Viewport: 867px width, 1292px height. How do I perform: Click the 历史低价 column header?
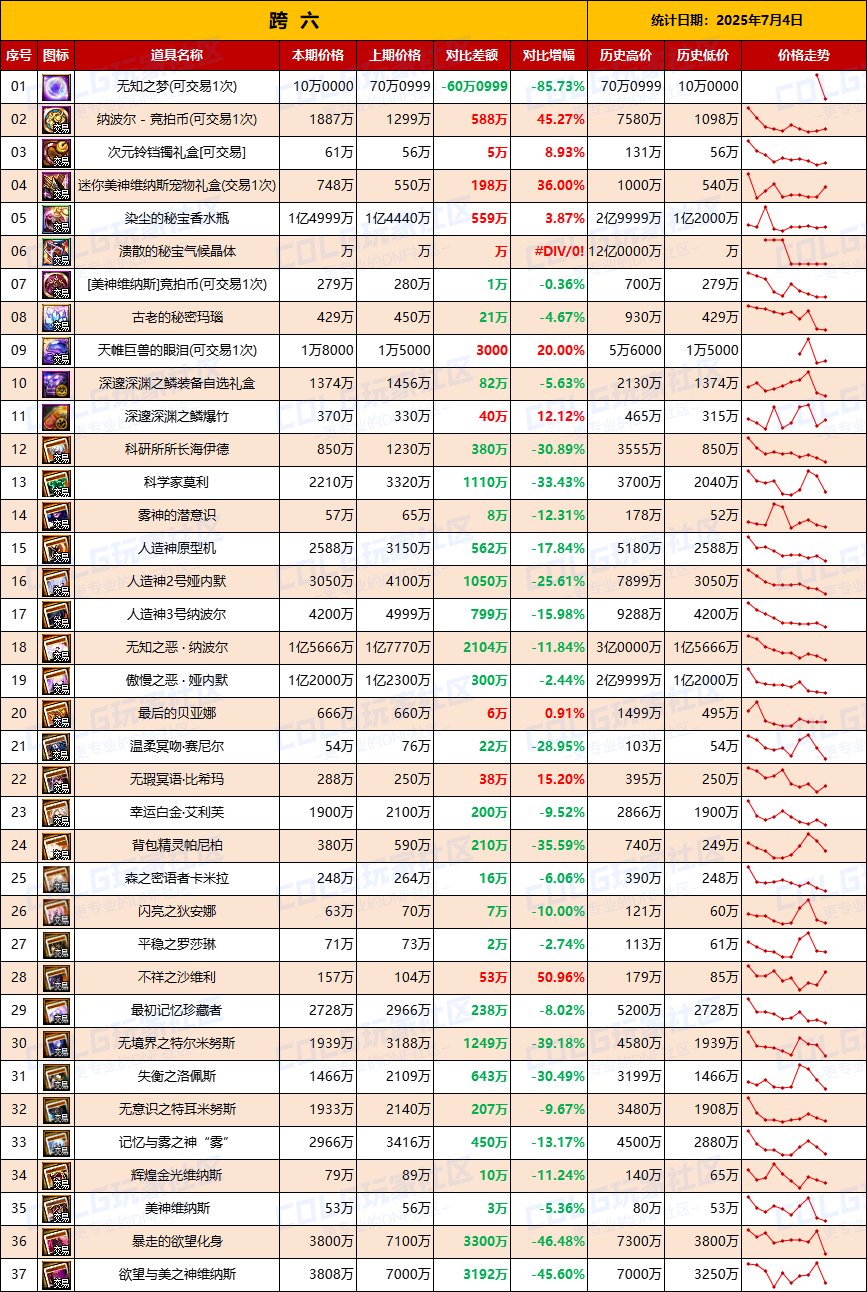(x=703, y=55)
